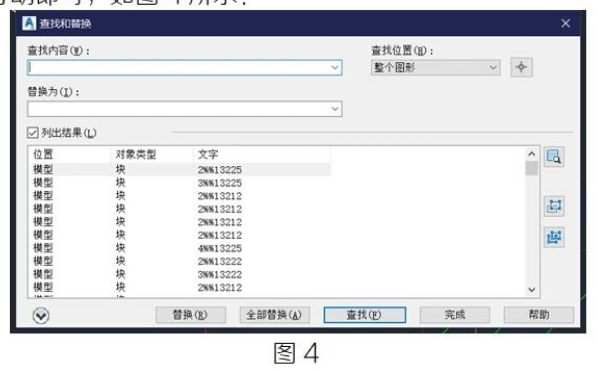
Task: Sort by the 位置 column header
Action: point(69,154)
